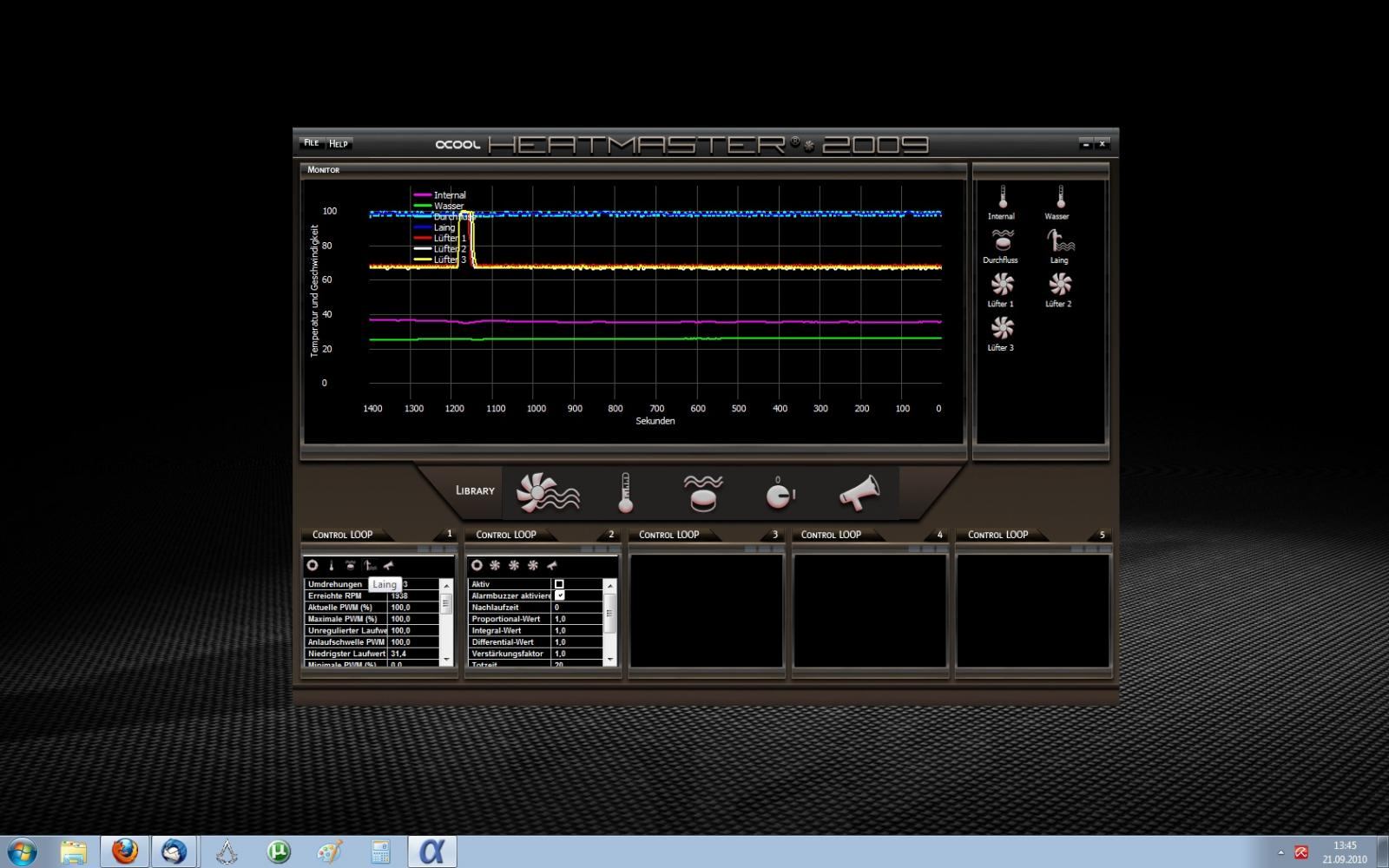Viewport: 1389px width, 868px height.
Task: Select the Control Loop 3 header
Action: (x=707, y=535)
